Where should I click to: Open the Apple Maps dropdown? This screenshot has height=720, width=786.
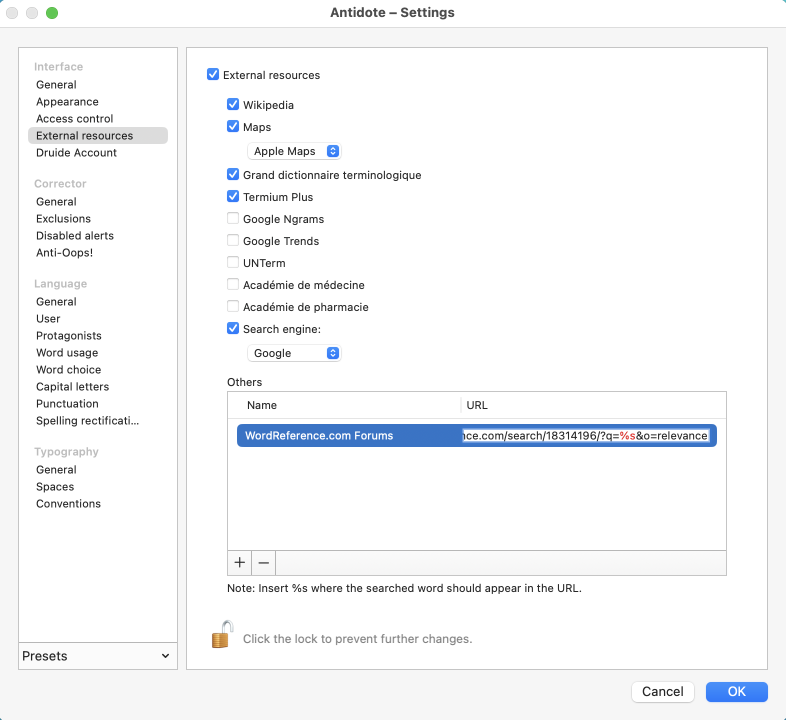(295, 151)
